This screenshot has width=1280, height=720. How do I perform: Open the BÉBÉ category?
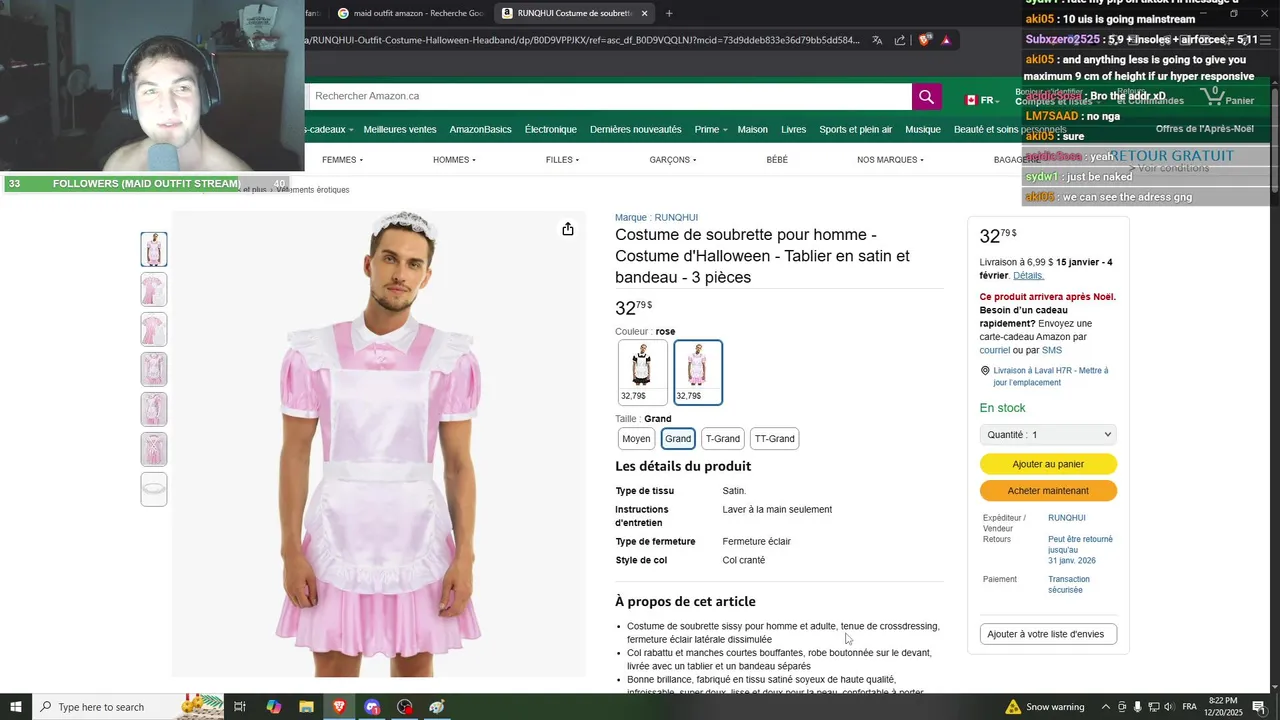[x=777, y=160]
